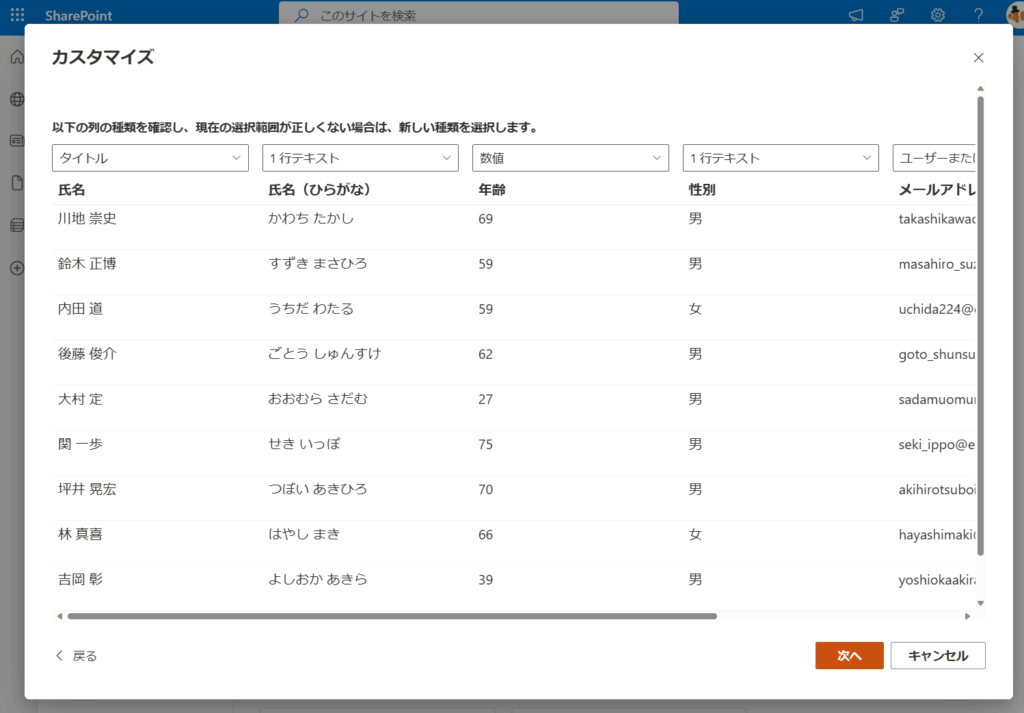Click the キャンセル button
The height and width of the screenshot is (713, 1024).
[x=938, y=656]
